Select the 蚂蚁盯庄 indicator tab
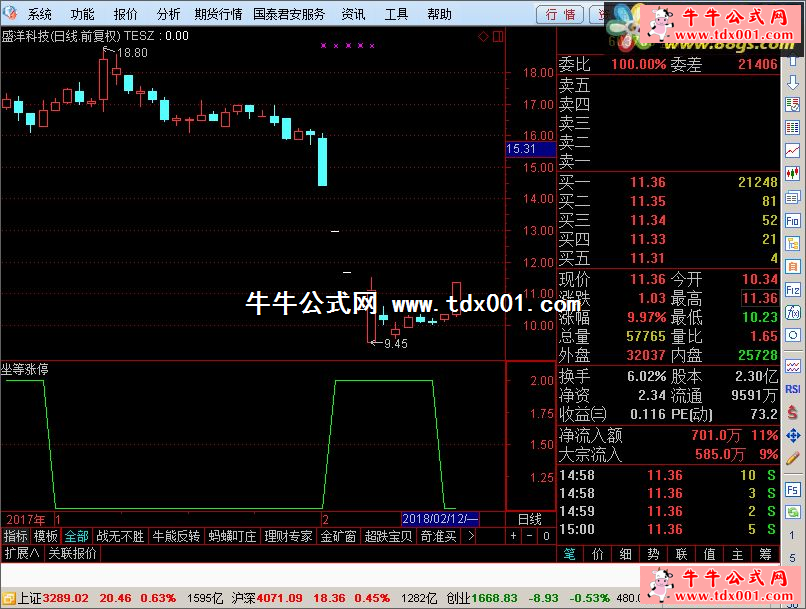The image size is (806, 609). point(232,536)
